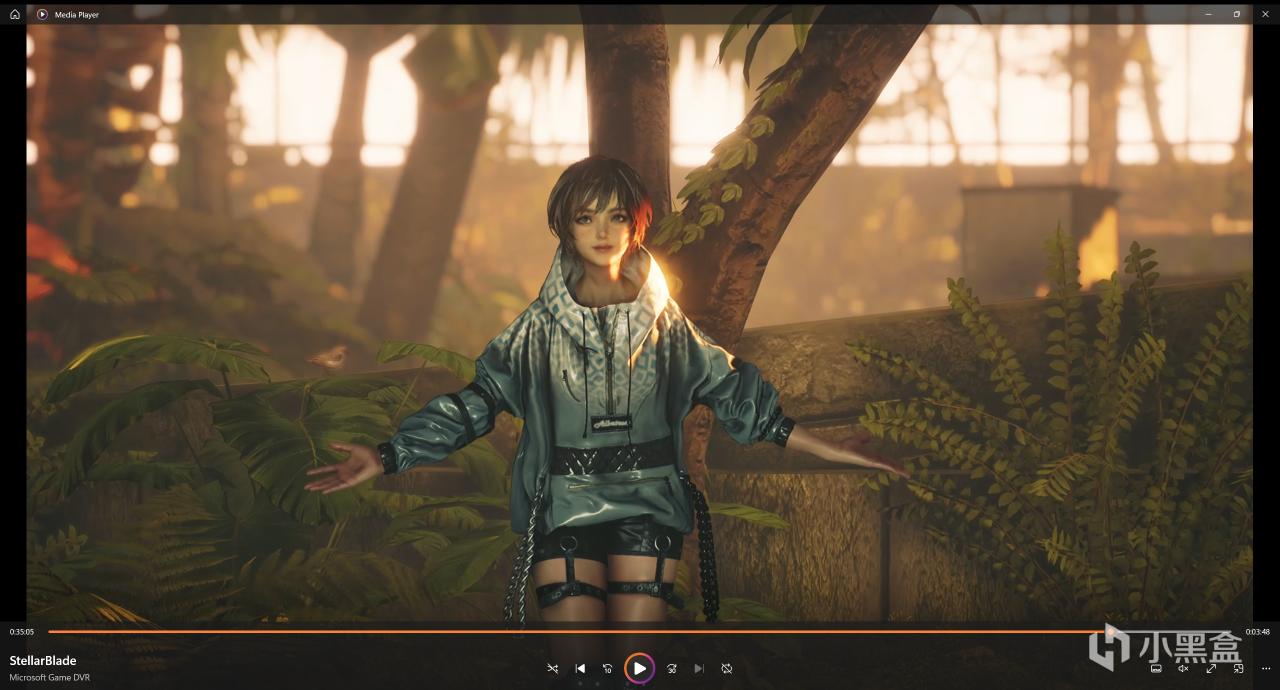Click the remaining time 0:03:48

pyautogui.click(x=1257, y=632)
